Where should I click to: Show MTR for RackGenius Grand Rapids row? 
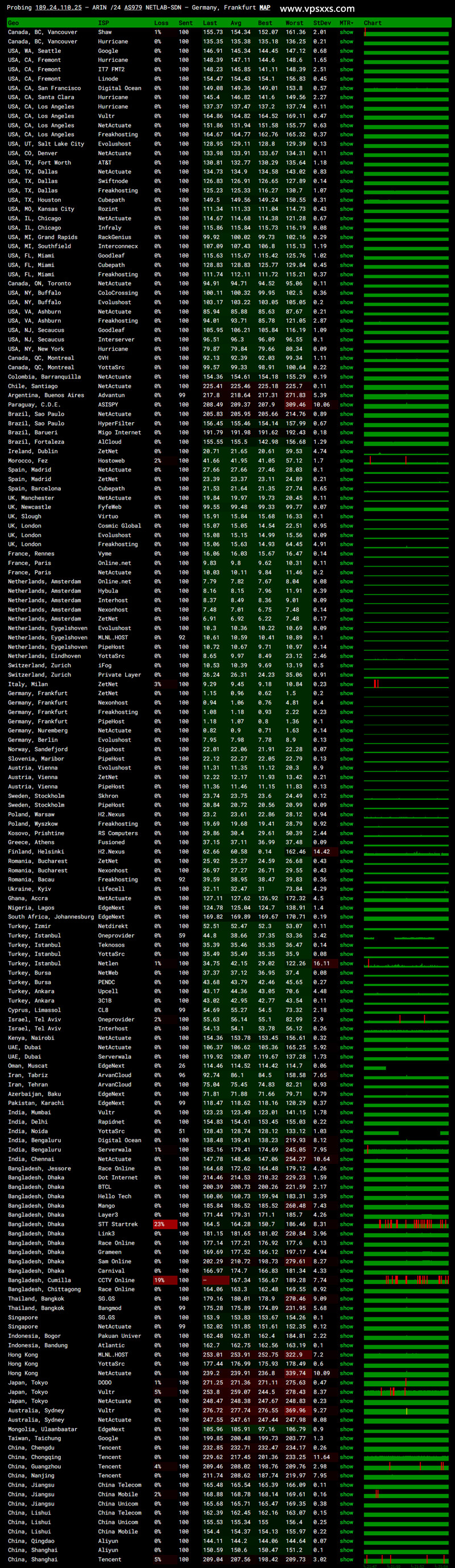[x=346, y=237]
